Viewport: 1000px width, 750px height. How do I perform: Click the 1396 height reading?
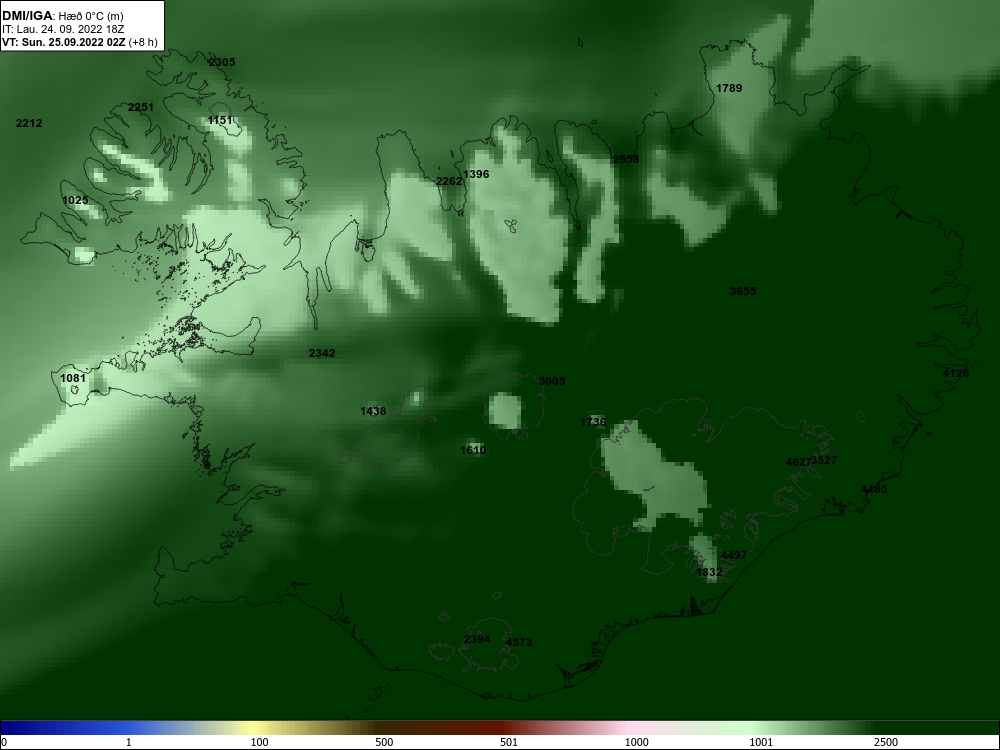[x=476, y=174]
